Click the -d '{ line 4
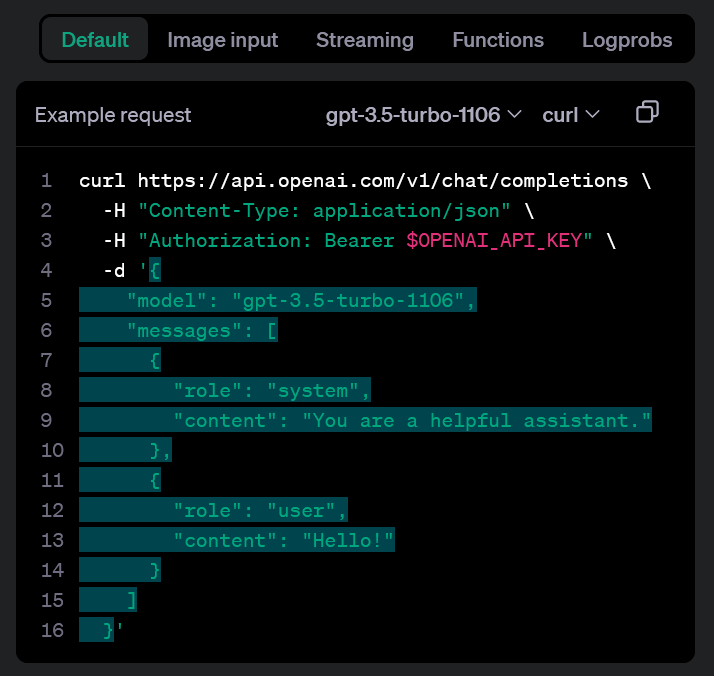Image resolution: width=714 pixels, height=676 pixels. (x=132, y=270)
